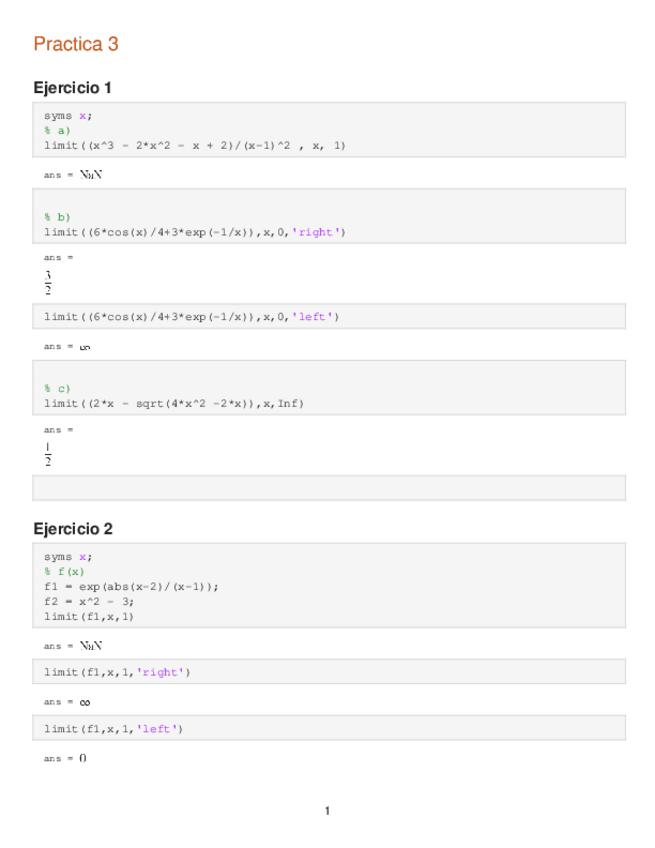Click the sqrt limit code line
The image size is (655, 848).
click(173, 403)
